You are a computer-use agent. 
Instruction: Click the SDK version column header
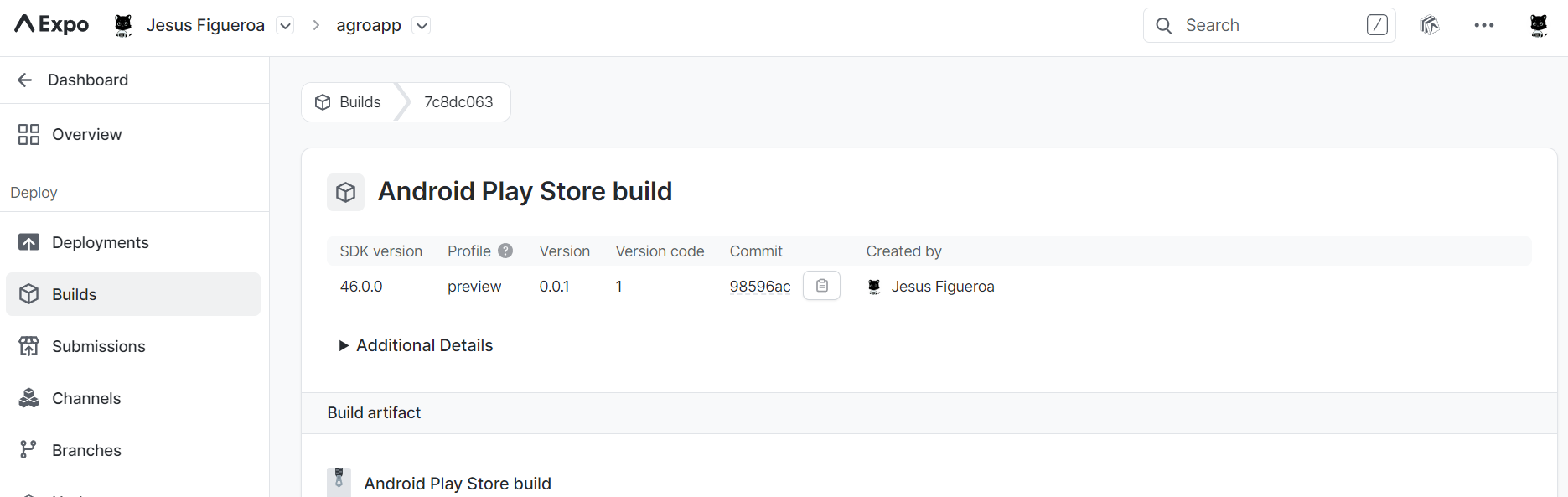[381, 251]
